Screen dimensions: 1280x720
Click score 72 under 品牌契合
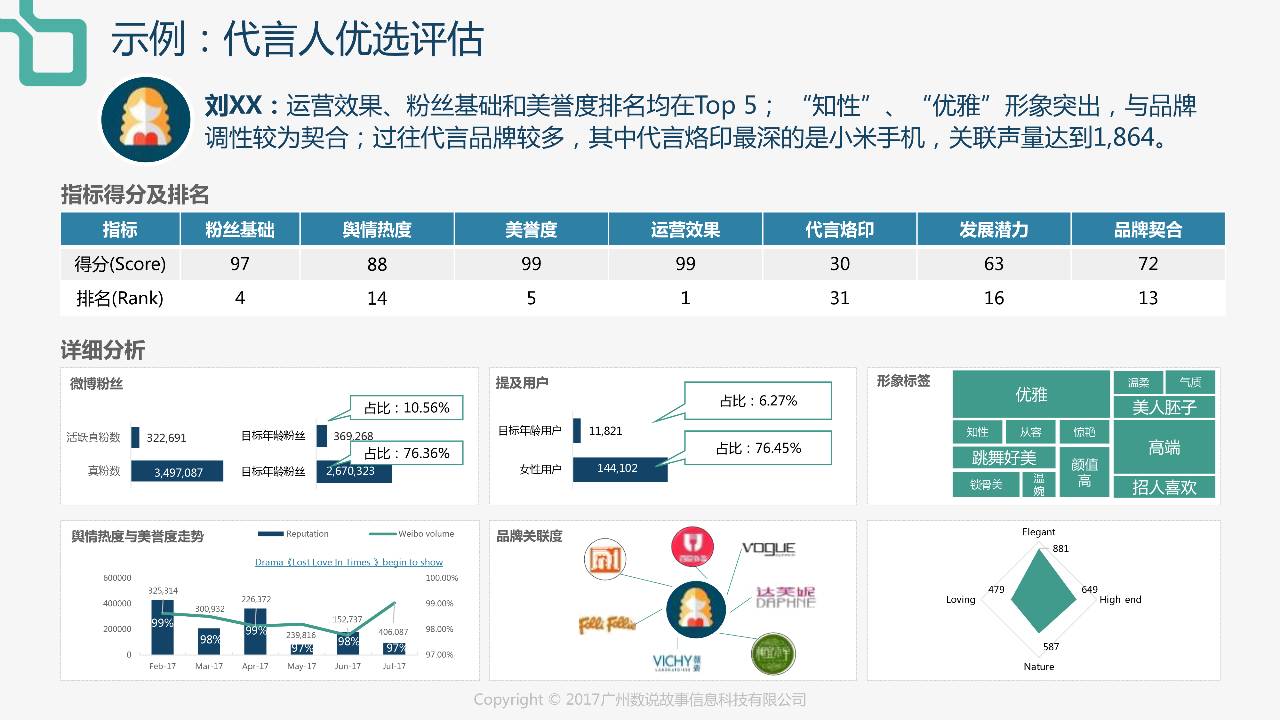click(x=1148, y=264)
